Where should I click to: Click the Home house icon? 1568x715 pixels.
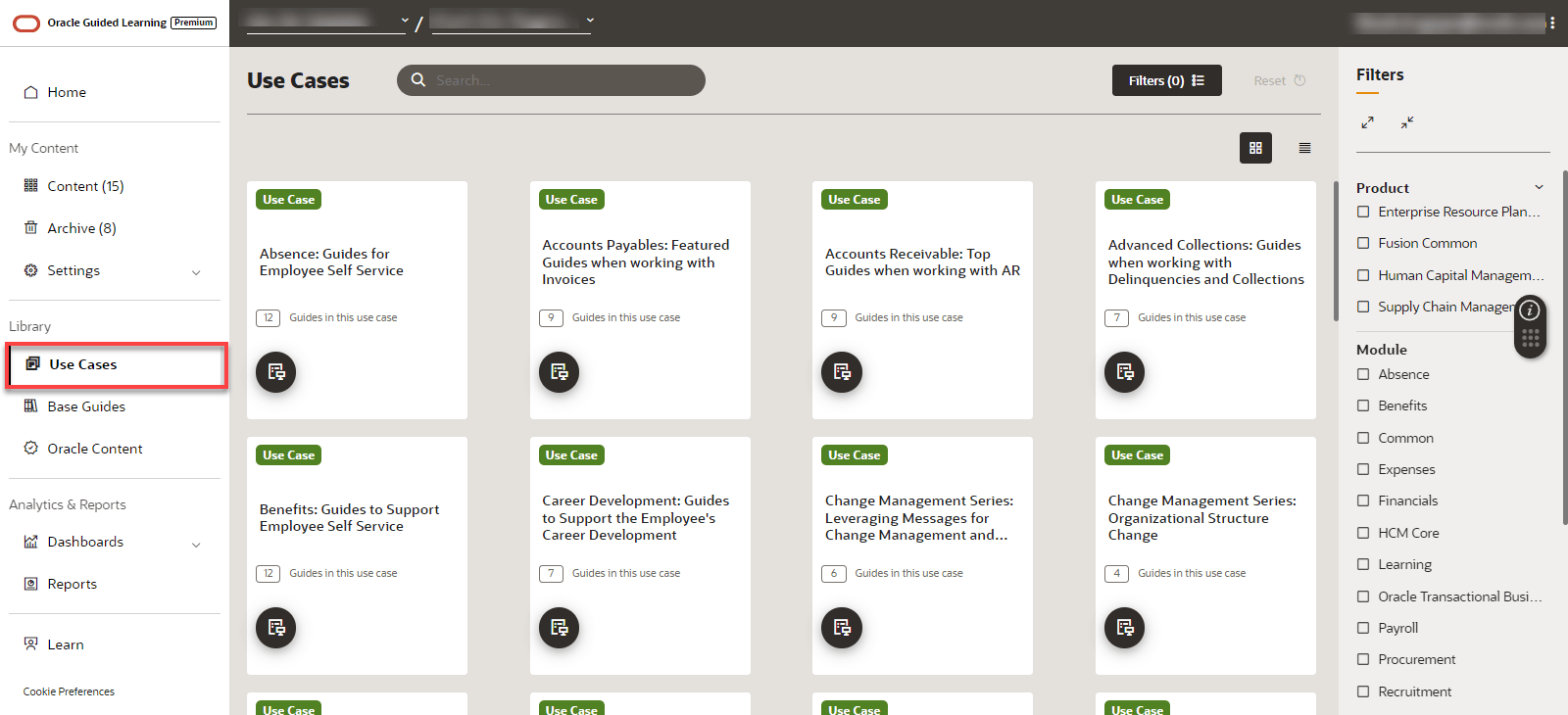click(x=30, y=92)
